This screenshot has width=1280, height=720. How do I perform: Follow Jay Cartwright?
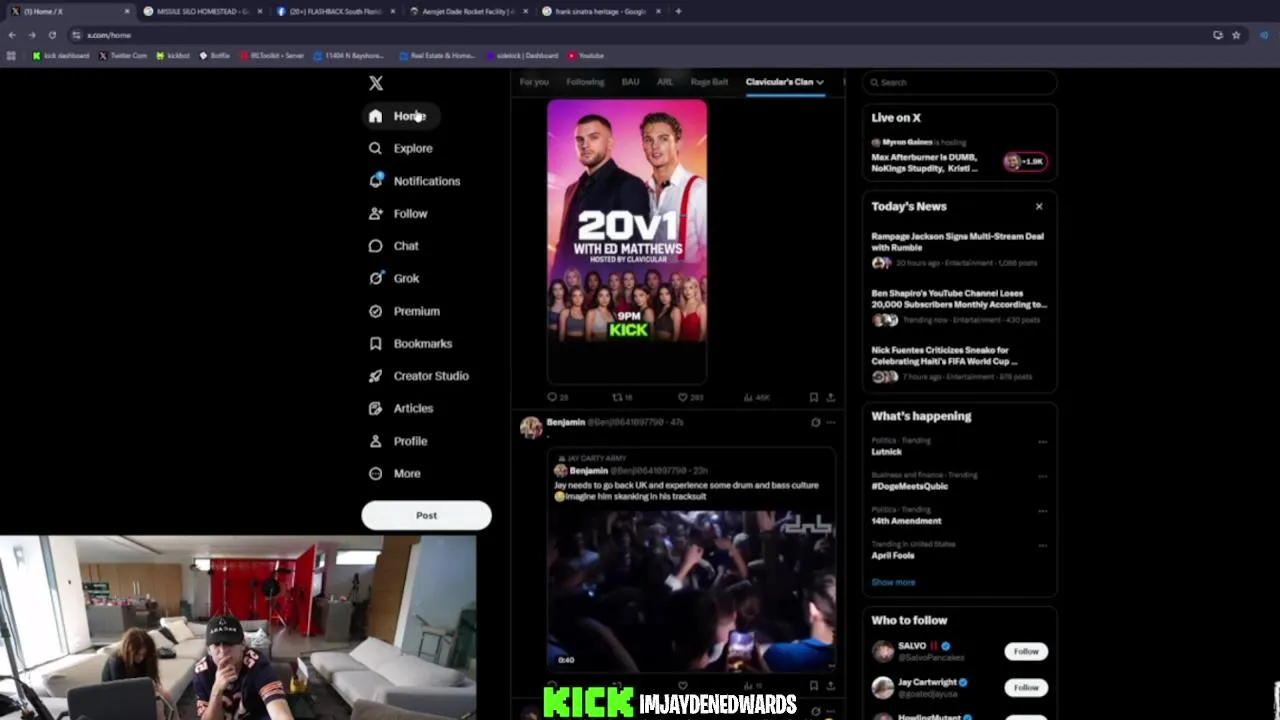[x=1026, y=687]
